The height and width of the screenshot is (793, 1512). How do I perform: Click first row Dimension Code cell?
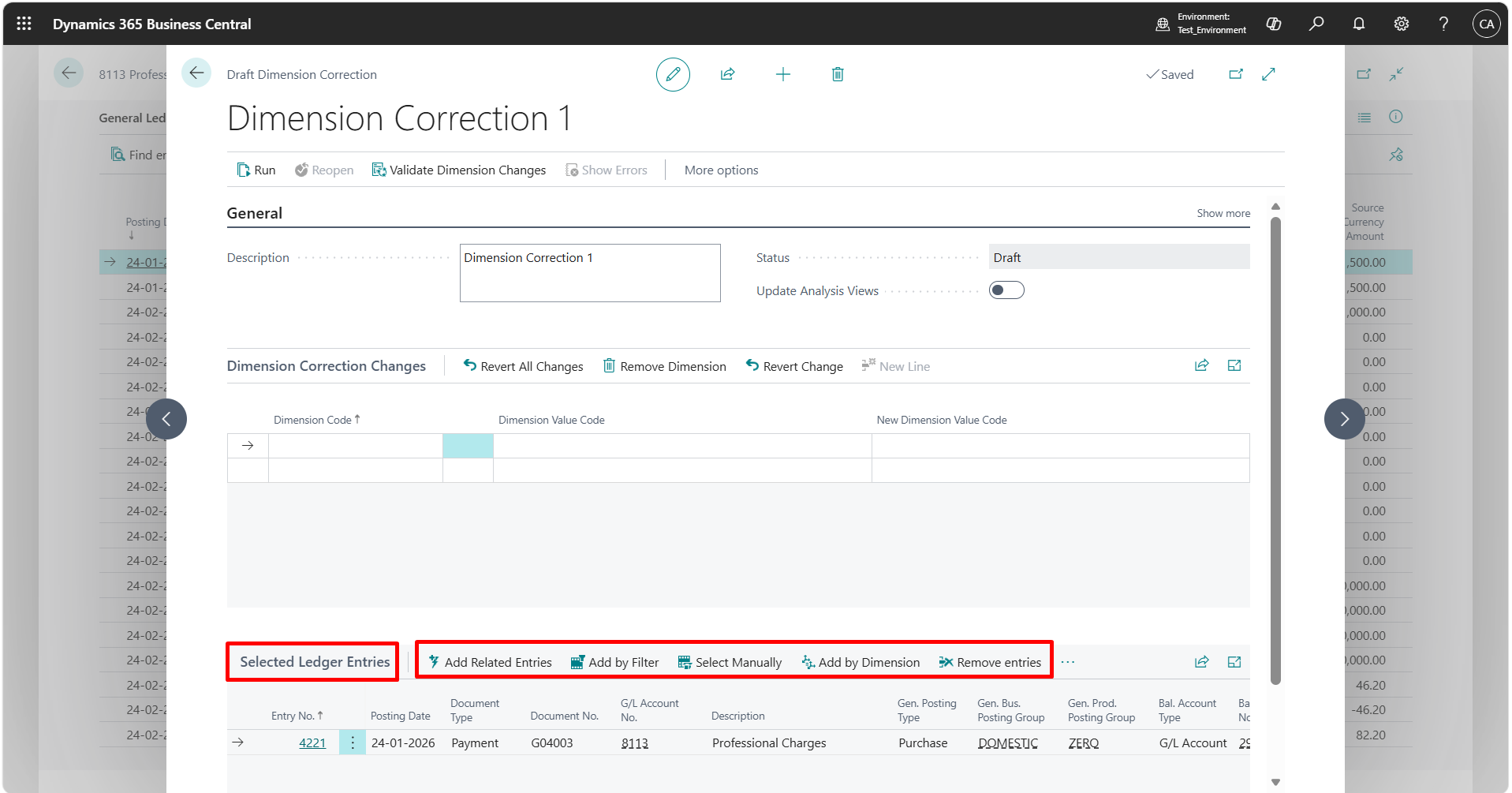point(356,446)
